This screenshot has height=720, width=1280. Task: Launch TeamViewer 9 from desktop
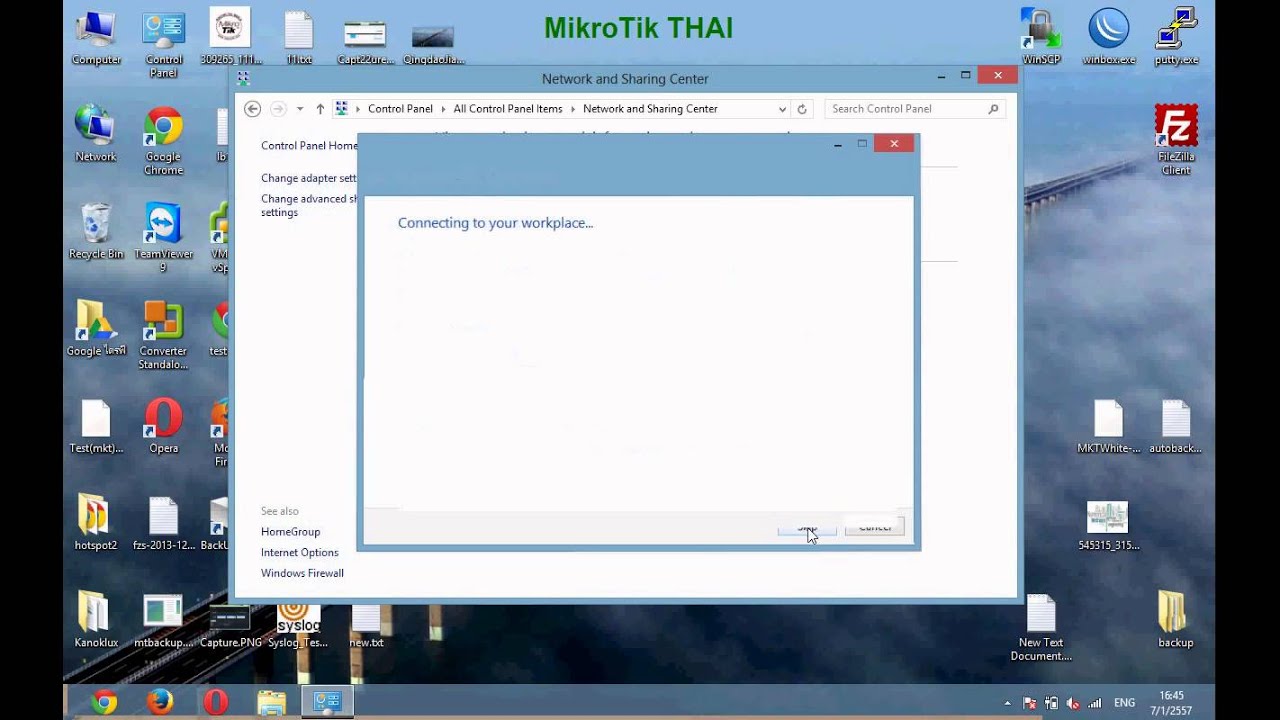coord(163,238)
